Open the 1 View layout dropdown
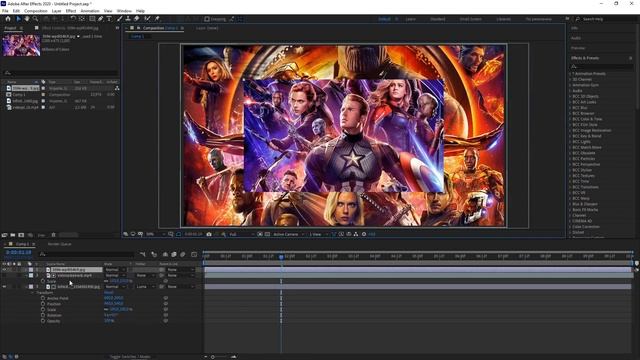The image size is (640, 360). tap(318, 234)
